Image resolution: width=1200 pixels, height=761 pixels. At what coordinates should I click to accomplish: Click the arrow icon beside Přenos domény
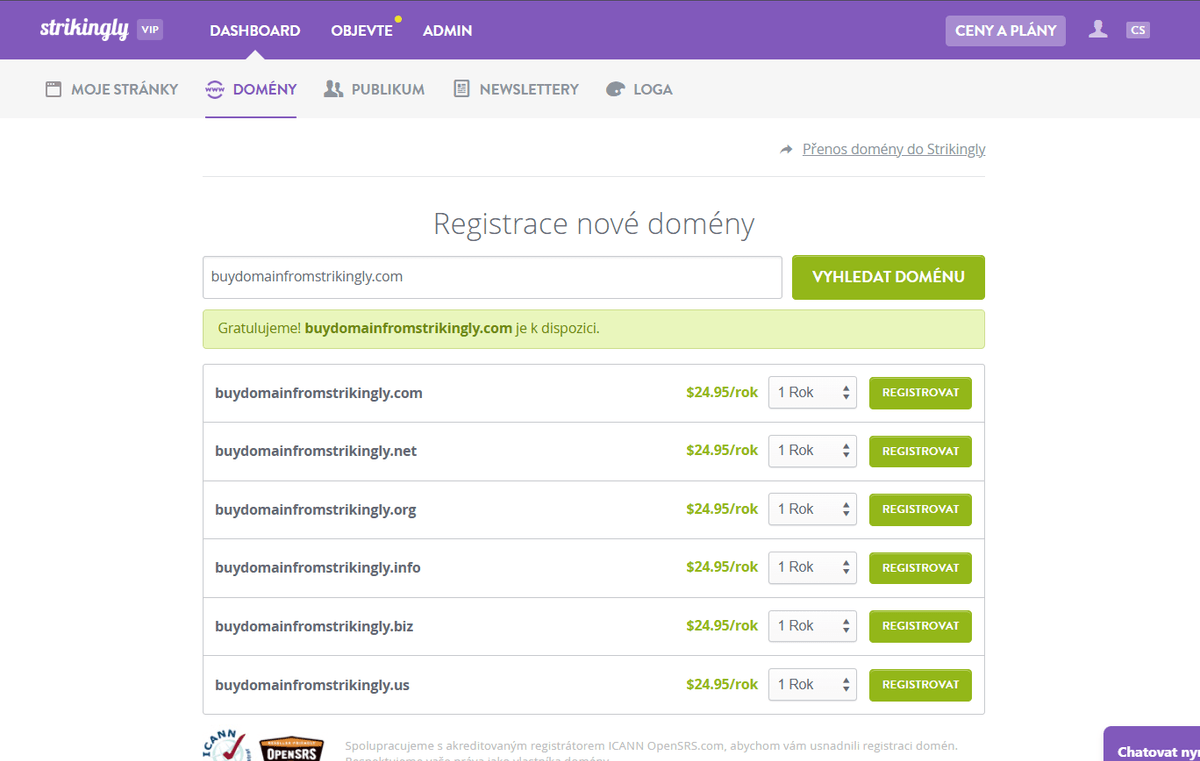787,149
